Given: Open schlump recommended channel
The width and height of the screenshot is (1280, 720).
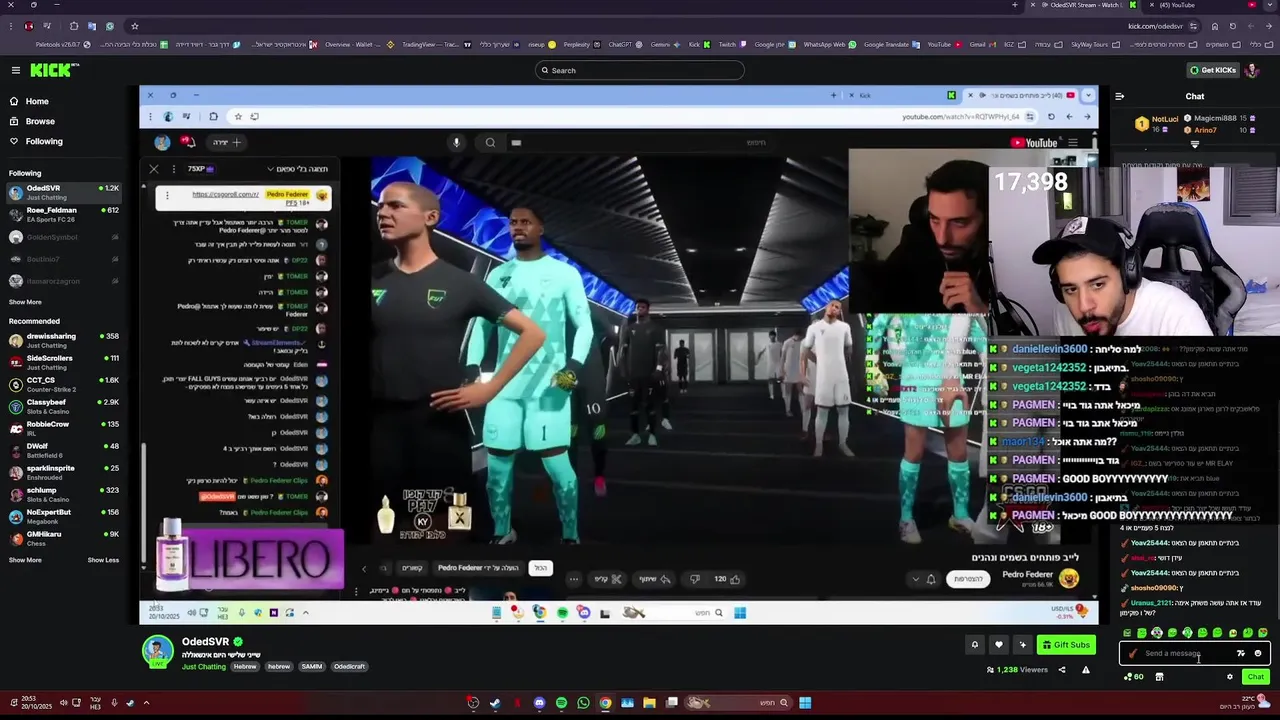Looking at the screenshot, I should (x=64, y=494).
